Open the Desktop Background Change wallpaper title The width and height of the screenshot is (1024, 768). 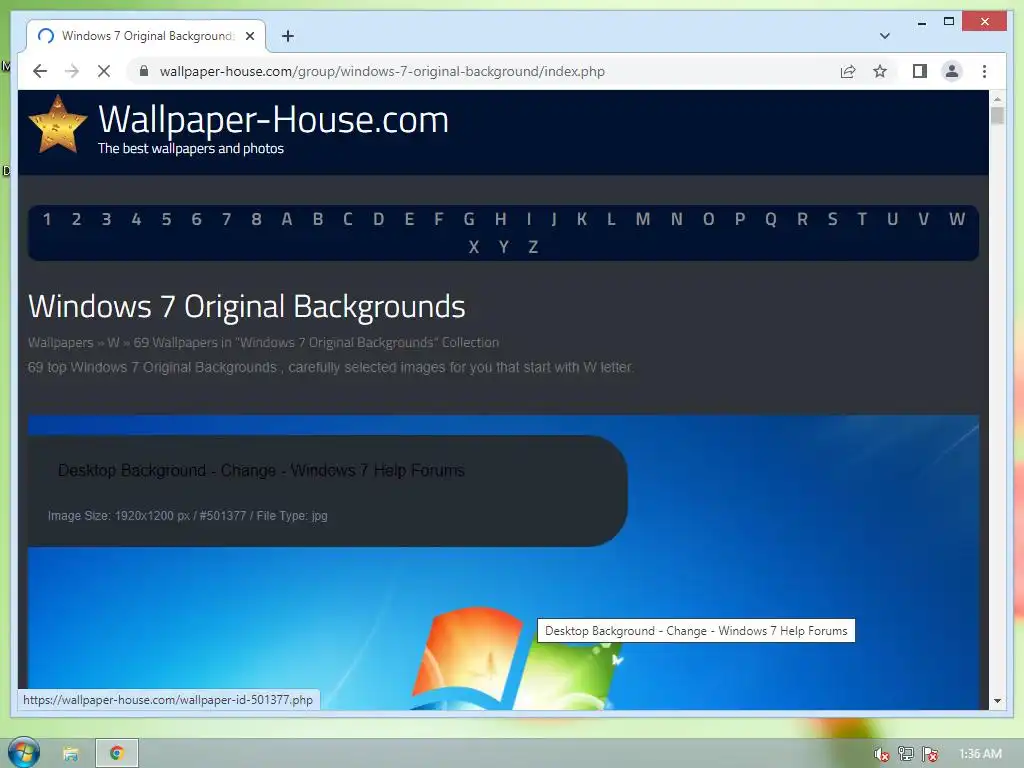click(261, 470)
